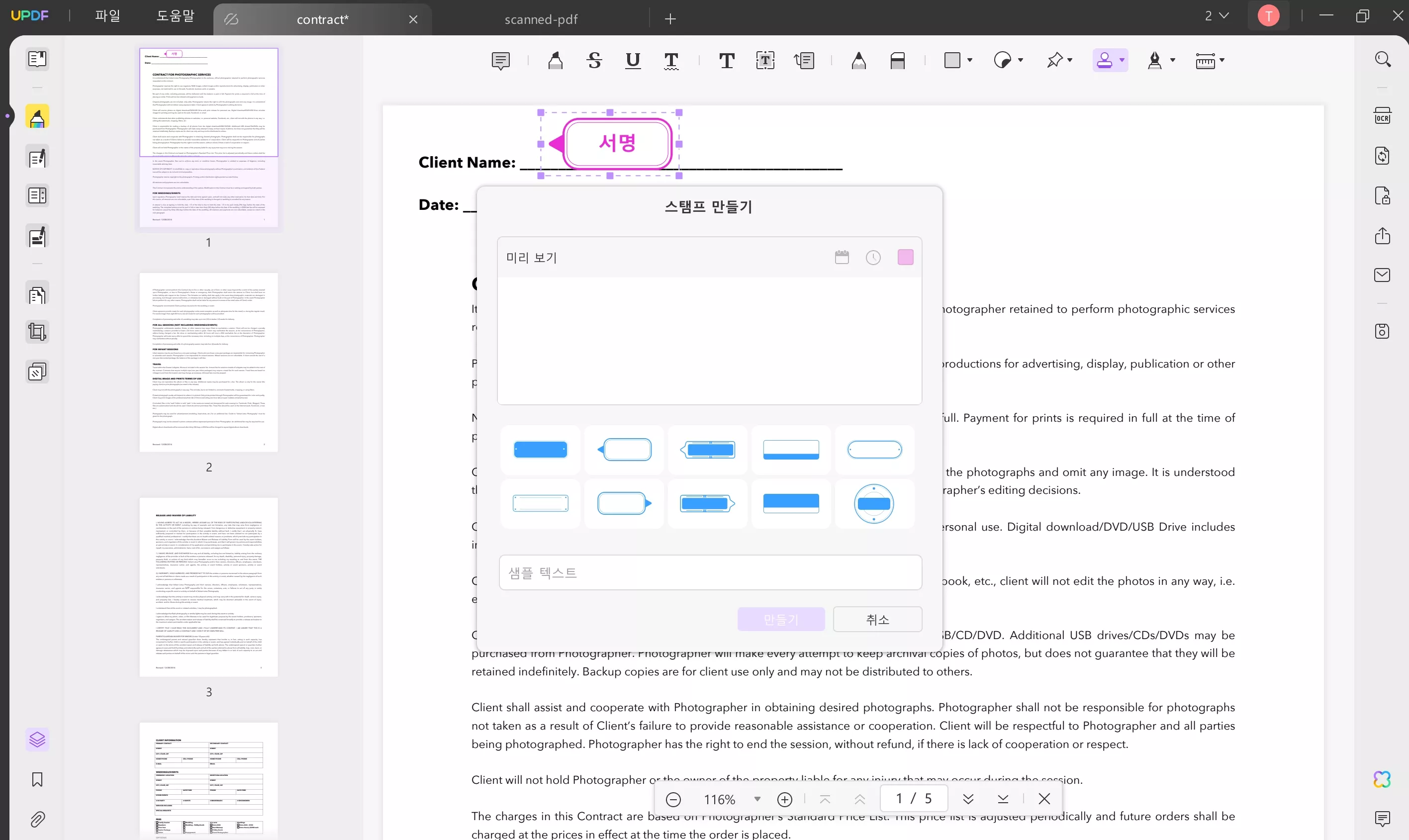1409x840 pixels.
Task: Run OCR text recognition tool
Action: click(1383, 115)
